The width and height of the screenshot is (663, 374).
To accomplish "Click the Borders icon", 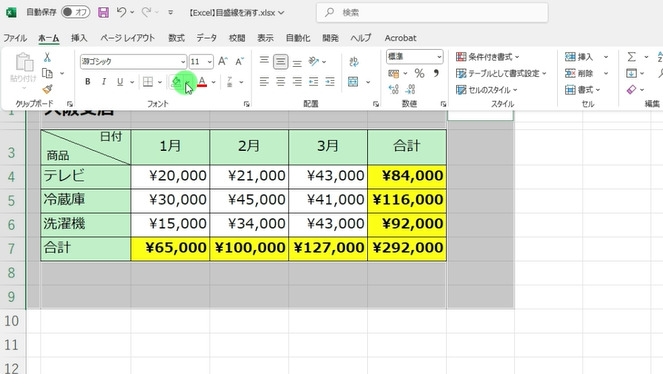I will 148,82.
